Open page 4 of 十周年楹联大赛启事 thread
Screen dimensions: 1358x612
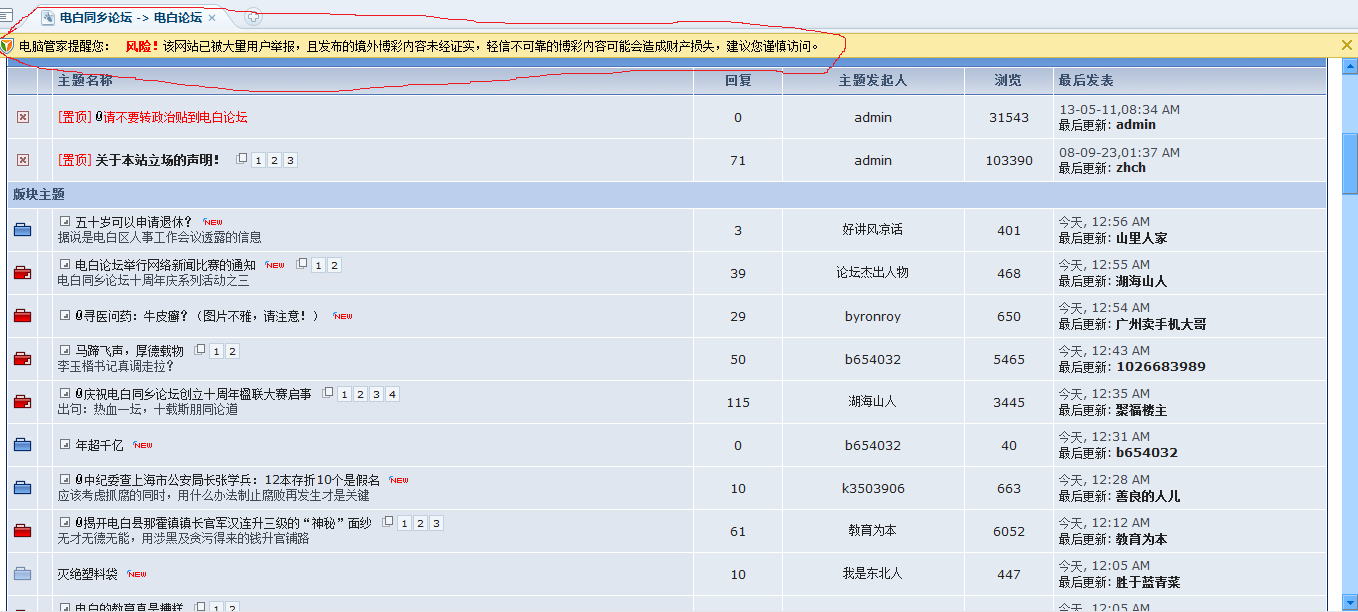point(392,394)
